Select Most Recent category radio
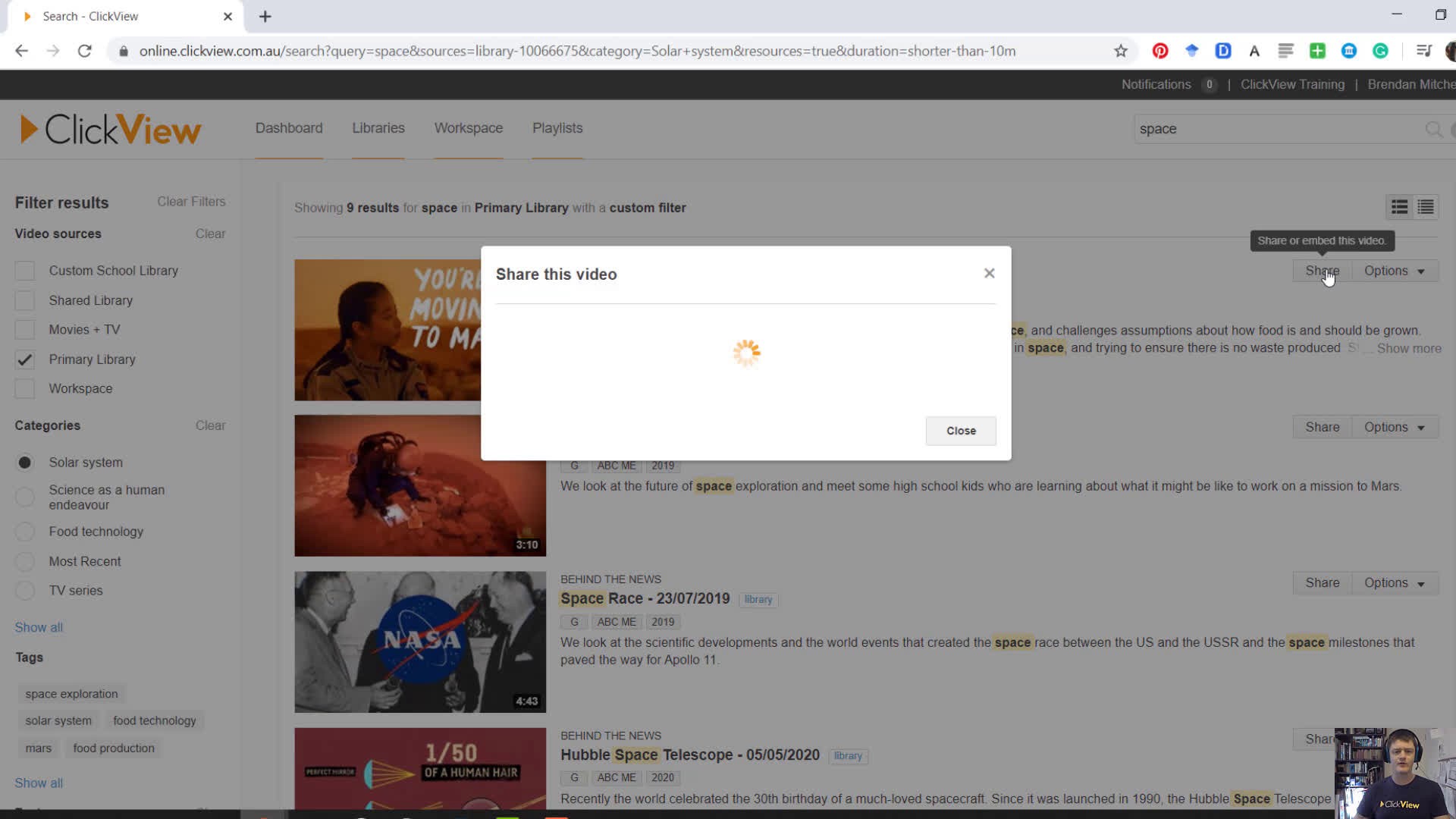Screen dimensions: 1456x819 (25, 561)
